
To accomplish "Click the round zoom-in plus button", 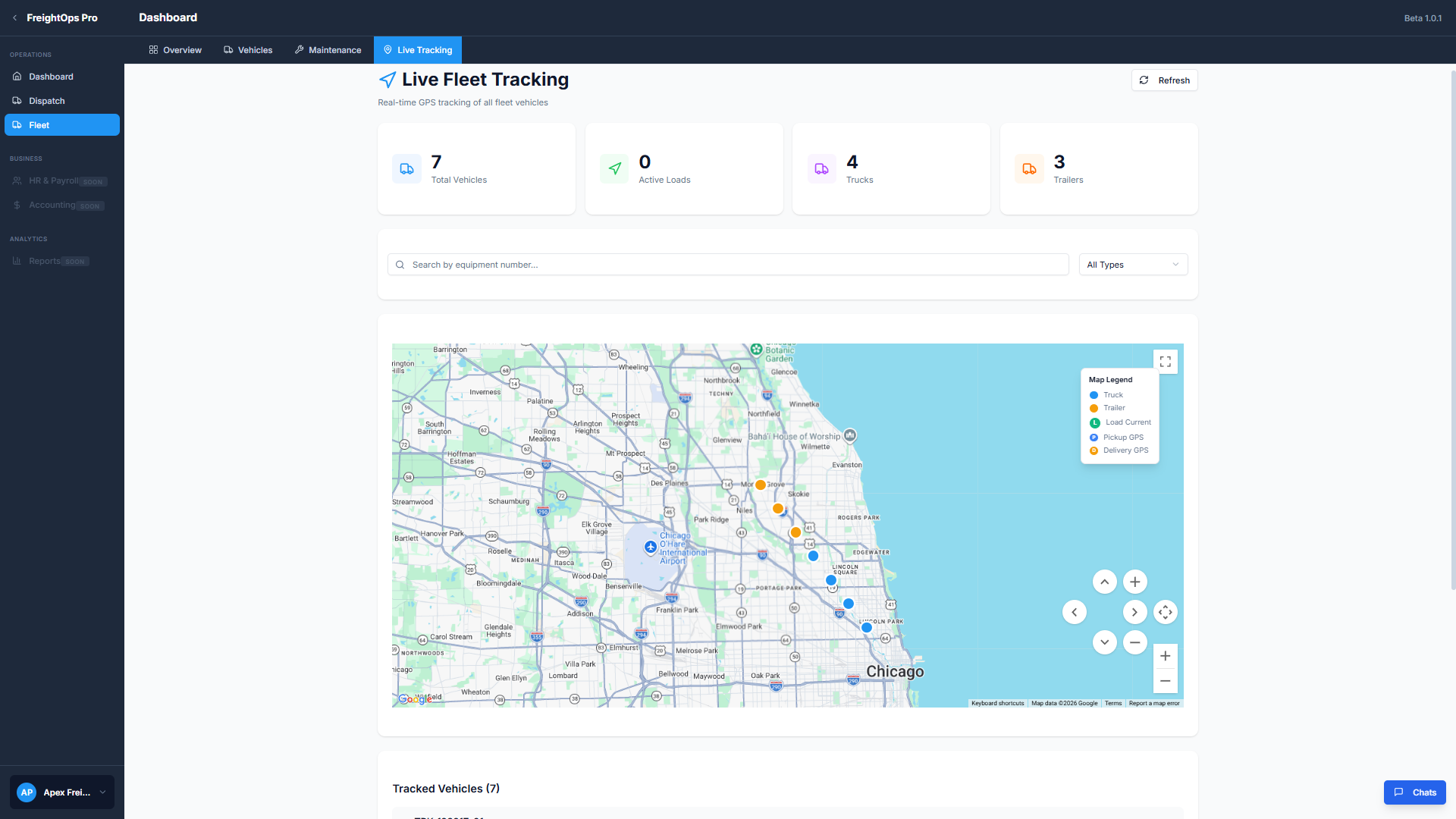I will coord(1134,582).
